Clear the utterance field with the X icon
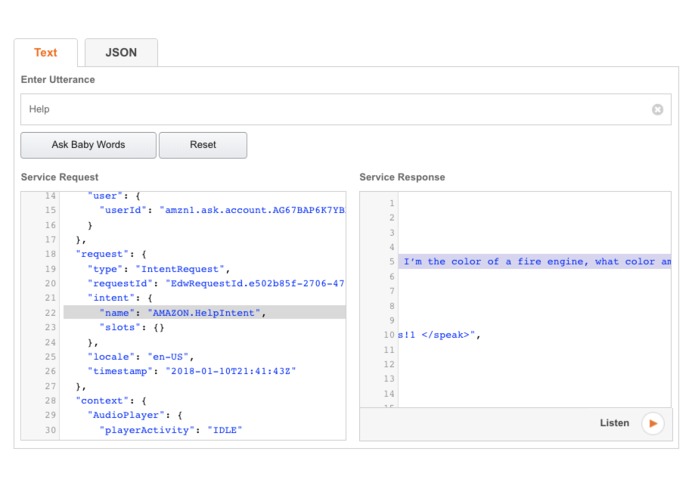The width and height of the screenshot is (695, 494). pos(657,109)
